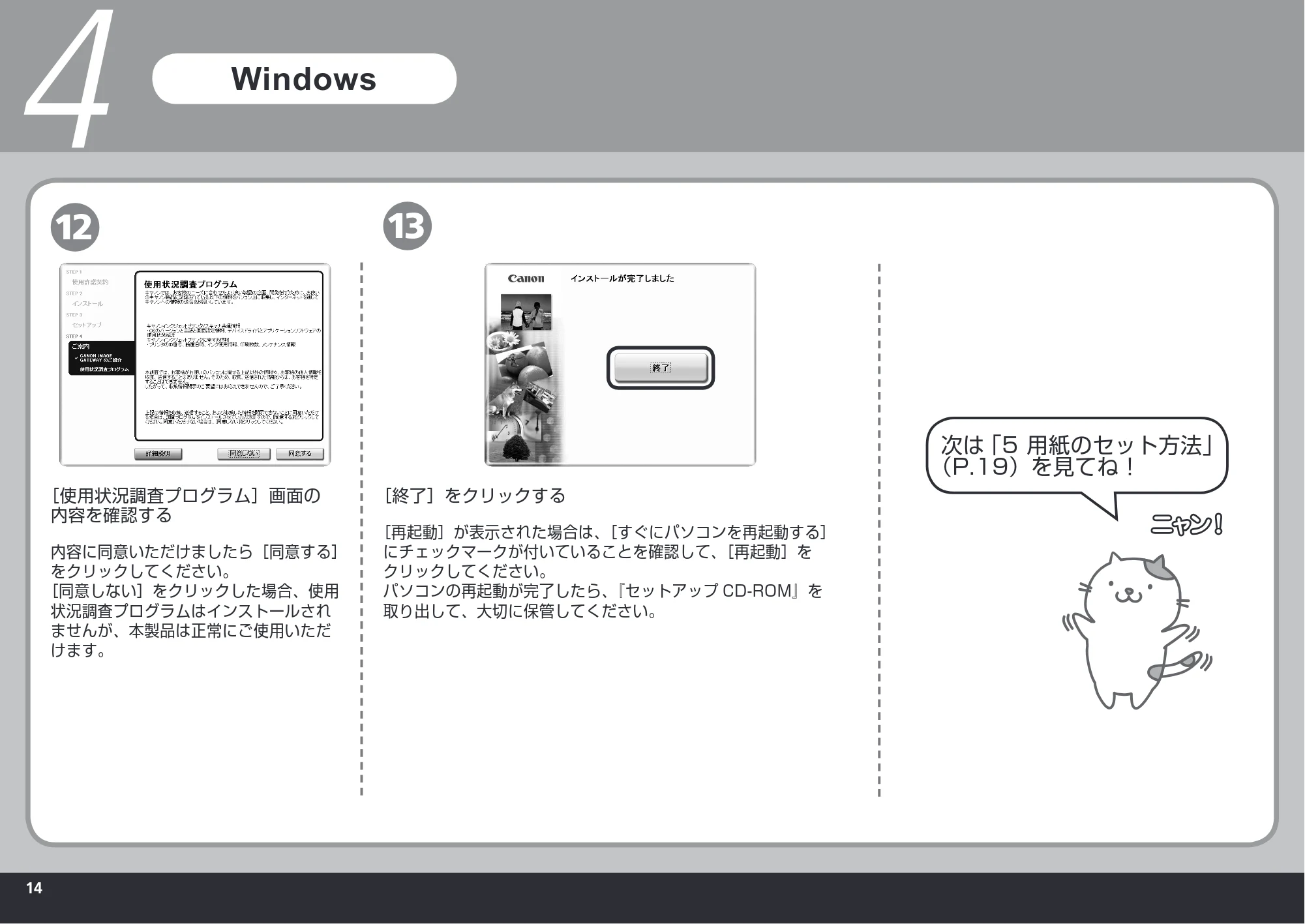Click the Windows header label

tap(304, 79)
